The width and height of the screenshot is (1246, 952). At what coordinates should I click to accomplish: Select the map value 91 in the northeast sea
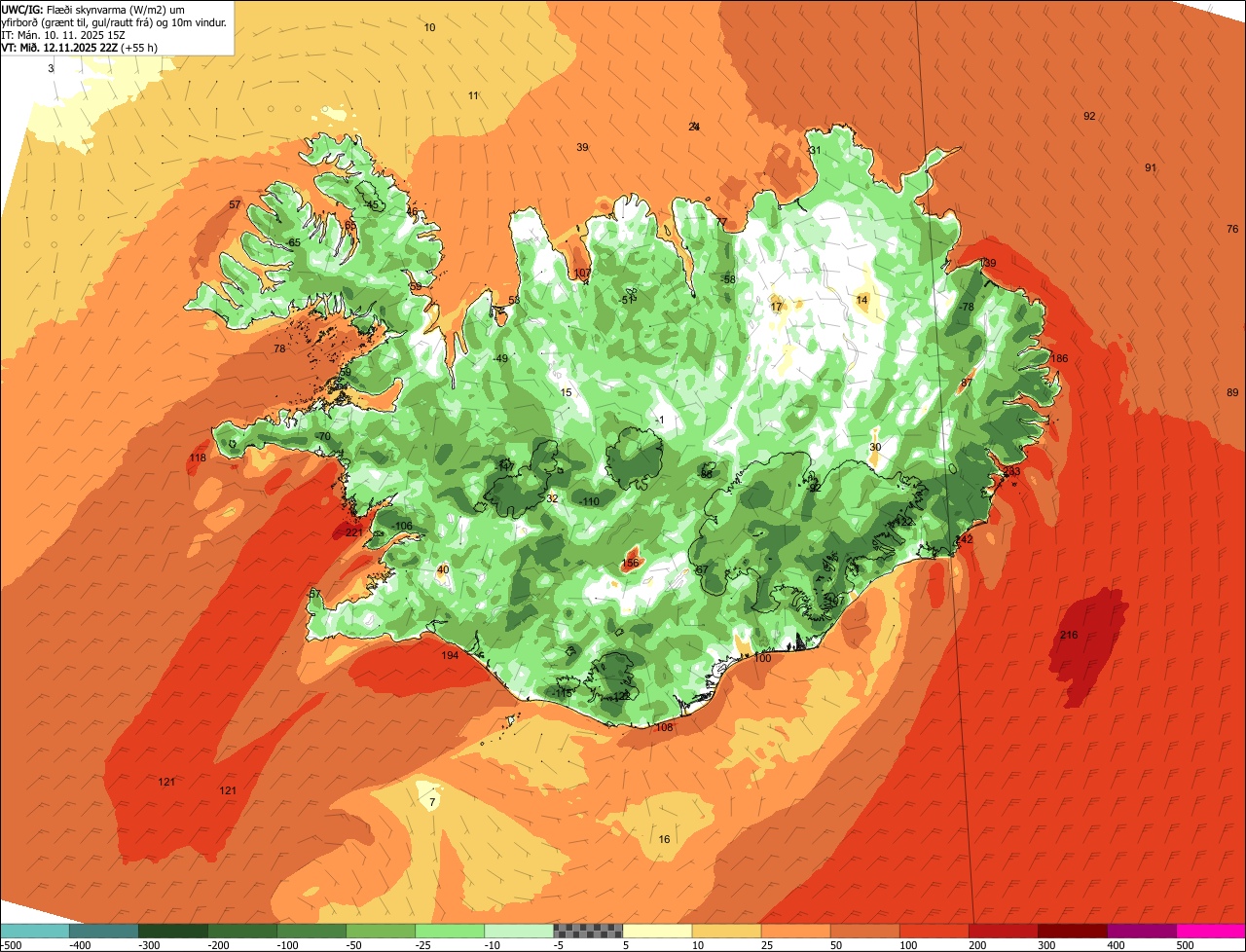tap(1151, 168)
